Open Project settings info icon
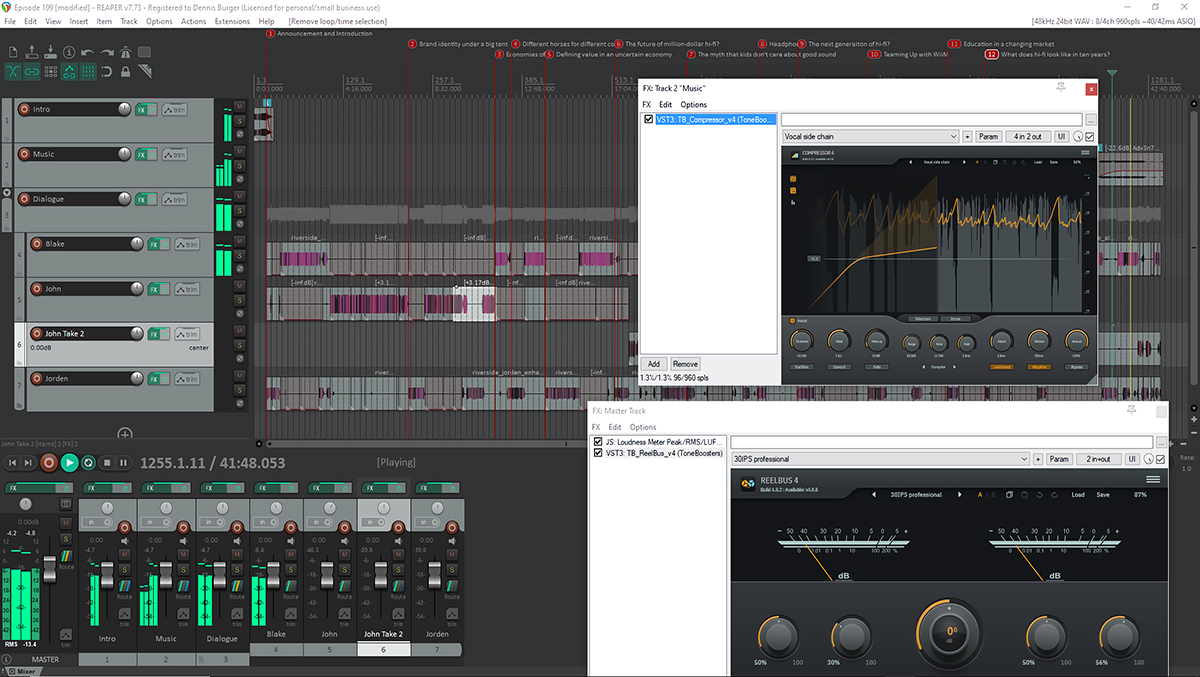Image resolution: width=1200 pixels, height=677 pixels. click(69, 52)
